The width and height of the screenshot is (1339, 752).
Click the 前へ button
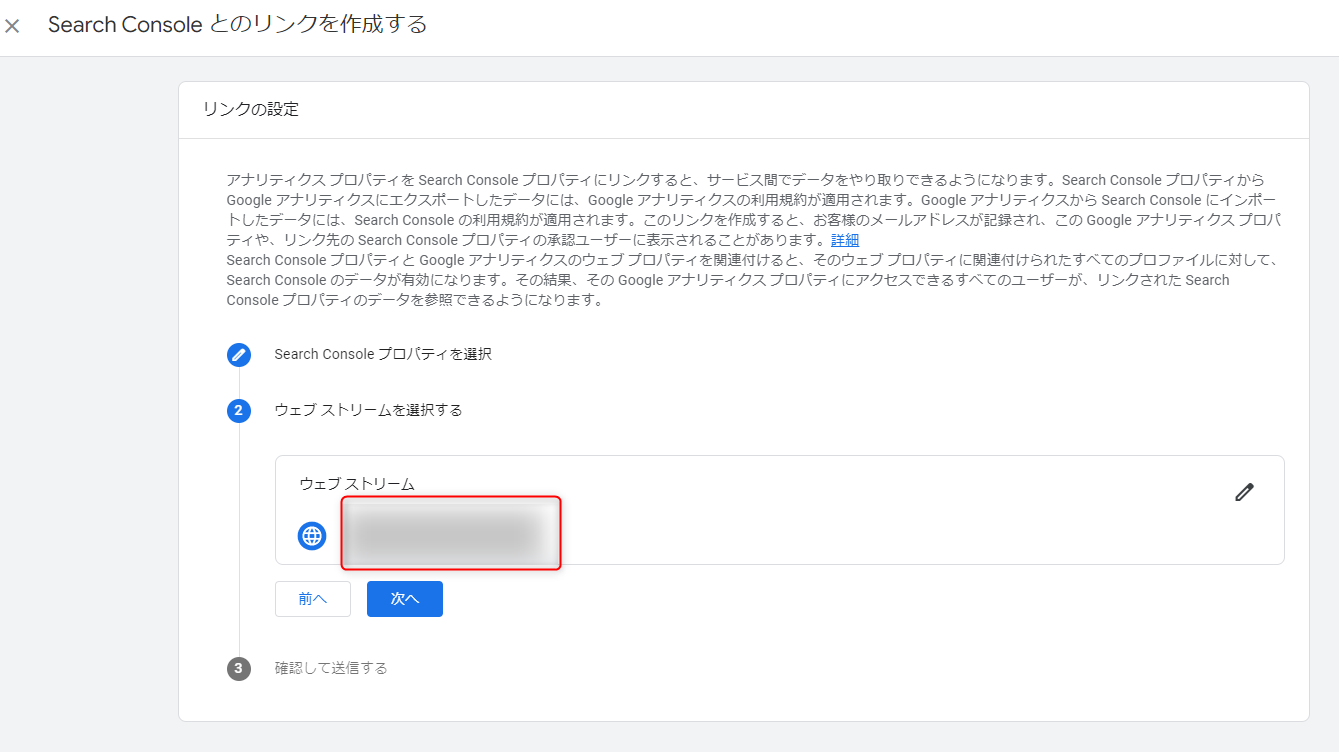point(313,599)
